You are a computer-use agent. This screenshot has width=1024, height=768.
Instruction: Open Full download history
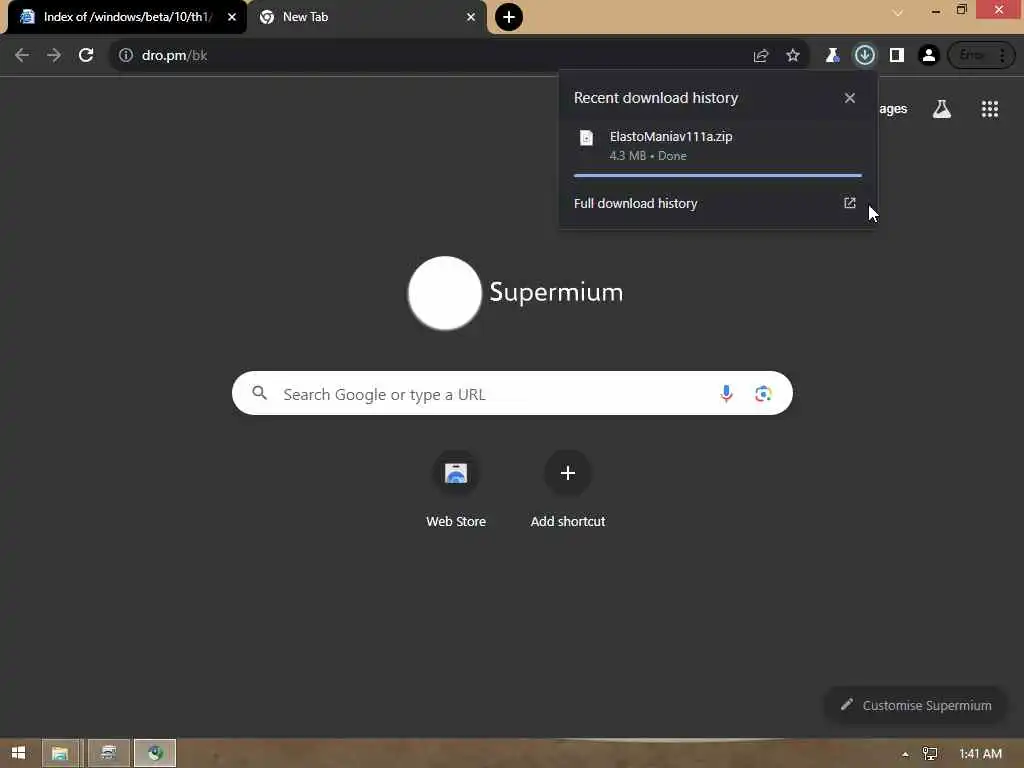[718, 203]
